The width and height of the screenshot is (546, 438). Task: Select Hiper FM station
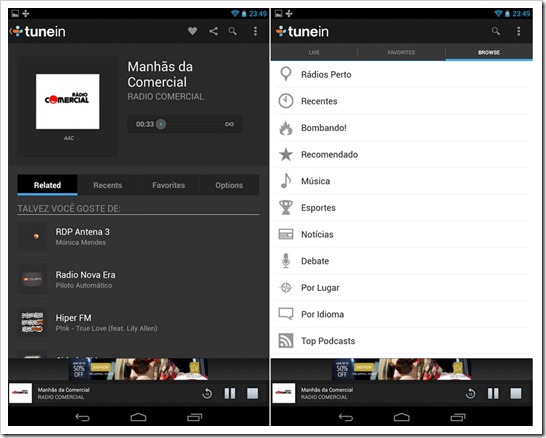[138, 323]
